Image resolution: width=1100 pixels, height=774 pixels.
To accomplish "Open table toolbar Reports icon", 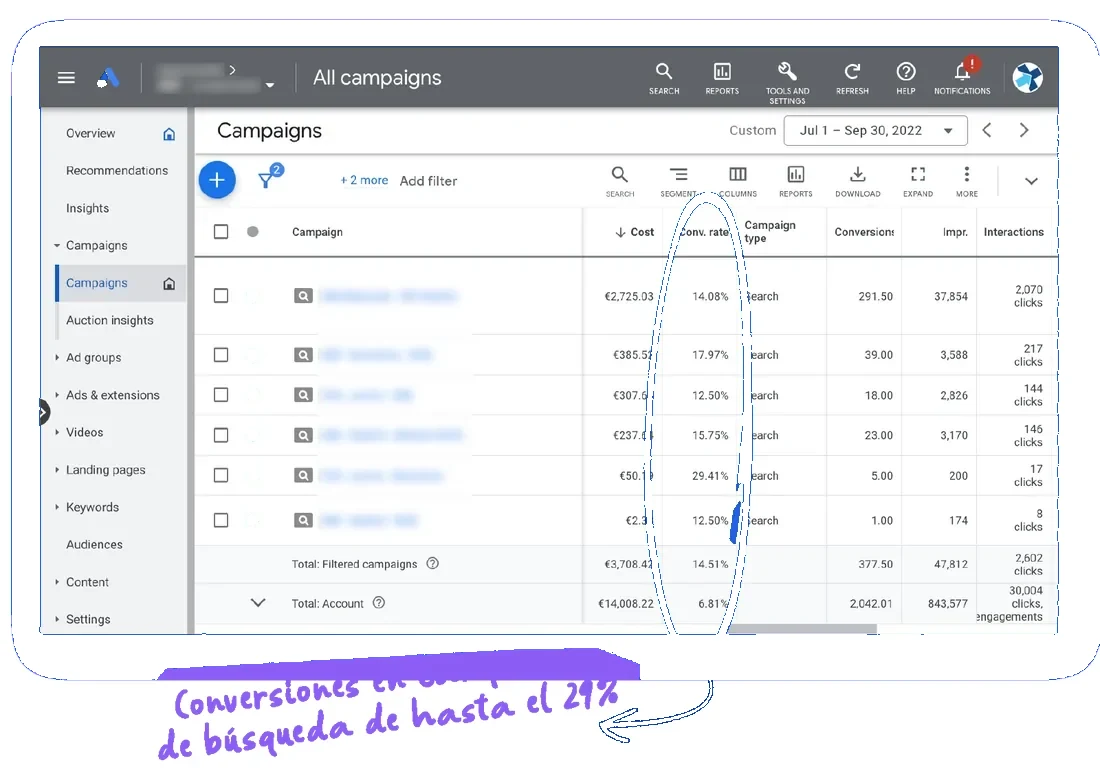I will click(796, 182).
